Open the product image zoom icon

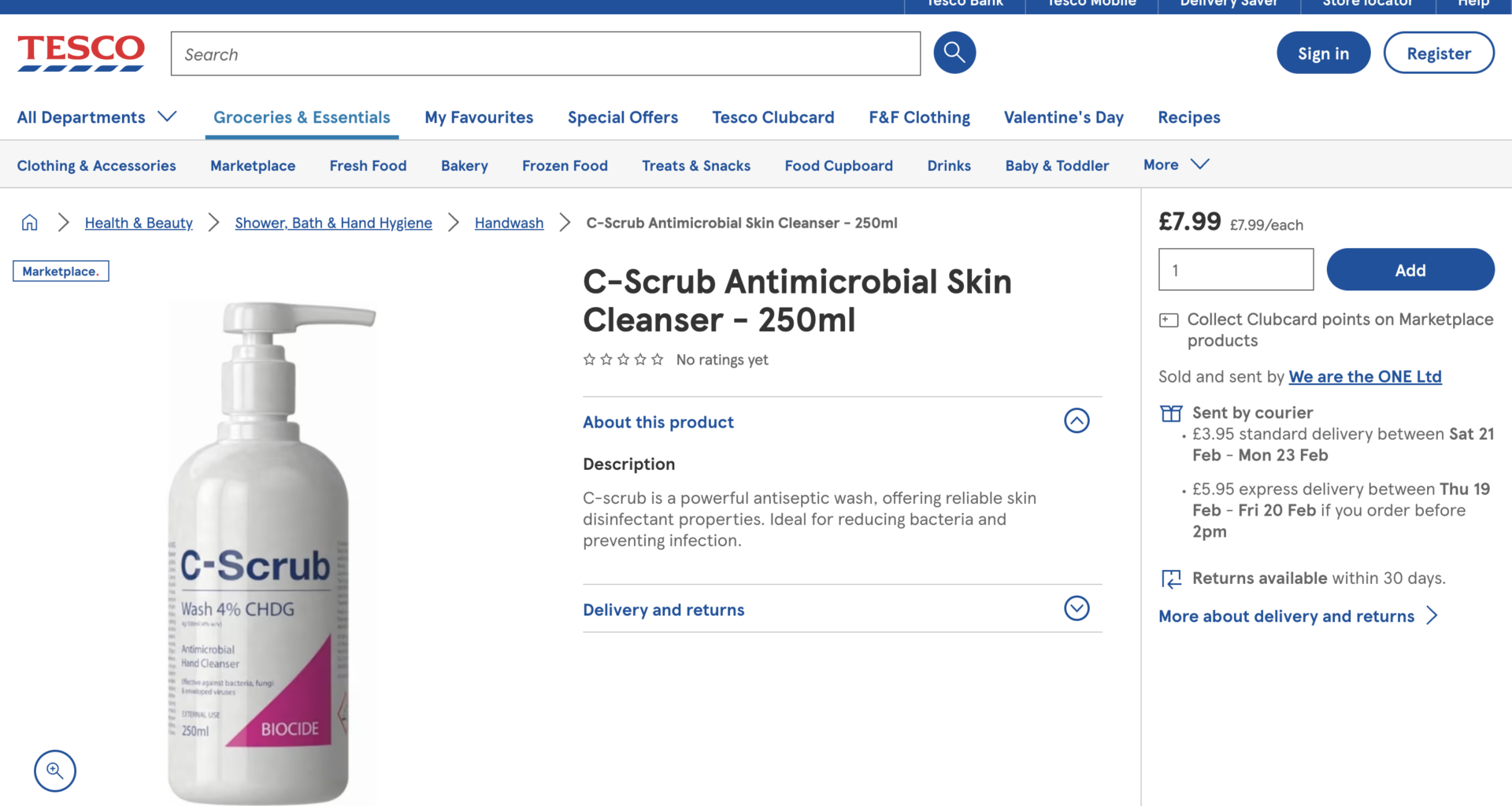54,771
